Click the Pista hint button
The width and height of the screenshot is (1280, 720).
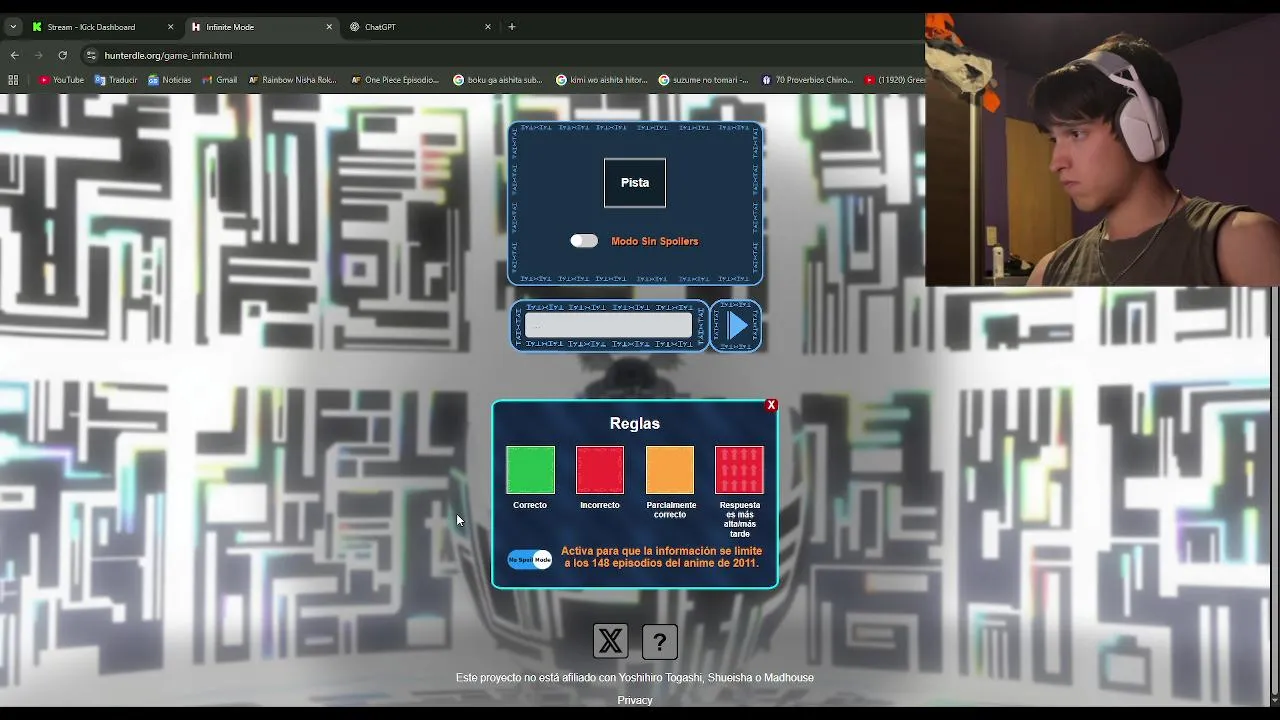pyautogui.click(x=635, y=183)
